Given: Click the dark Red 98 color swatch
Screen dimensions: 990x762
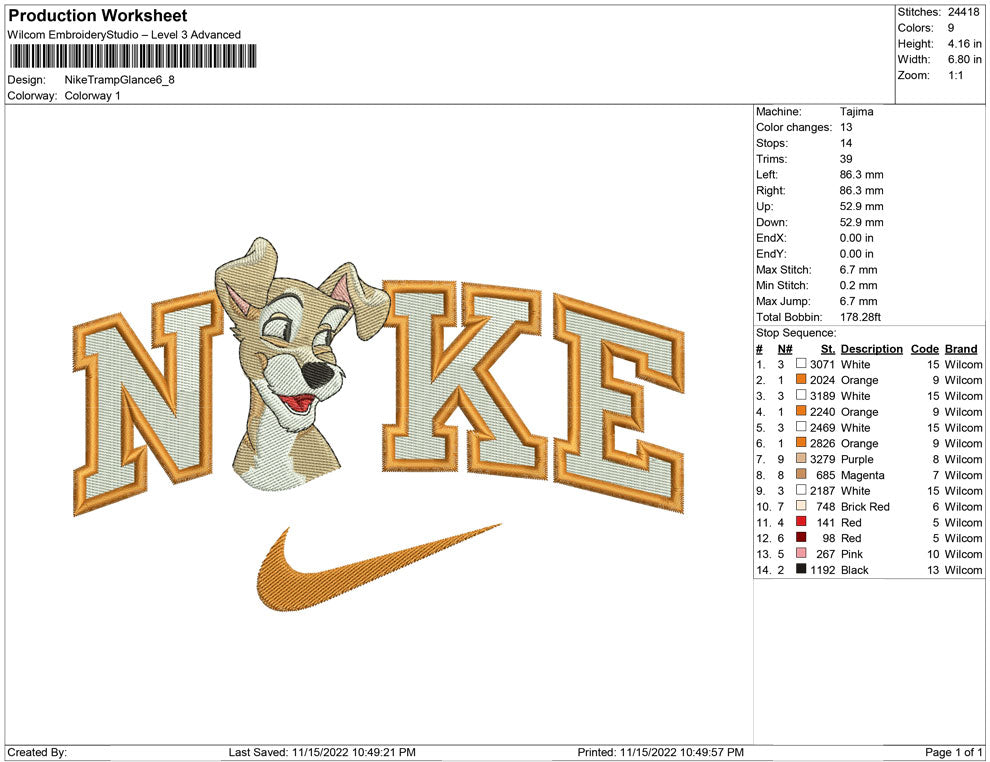Looking at the screenshot, I should point(801,537).
